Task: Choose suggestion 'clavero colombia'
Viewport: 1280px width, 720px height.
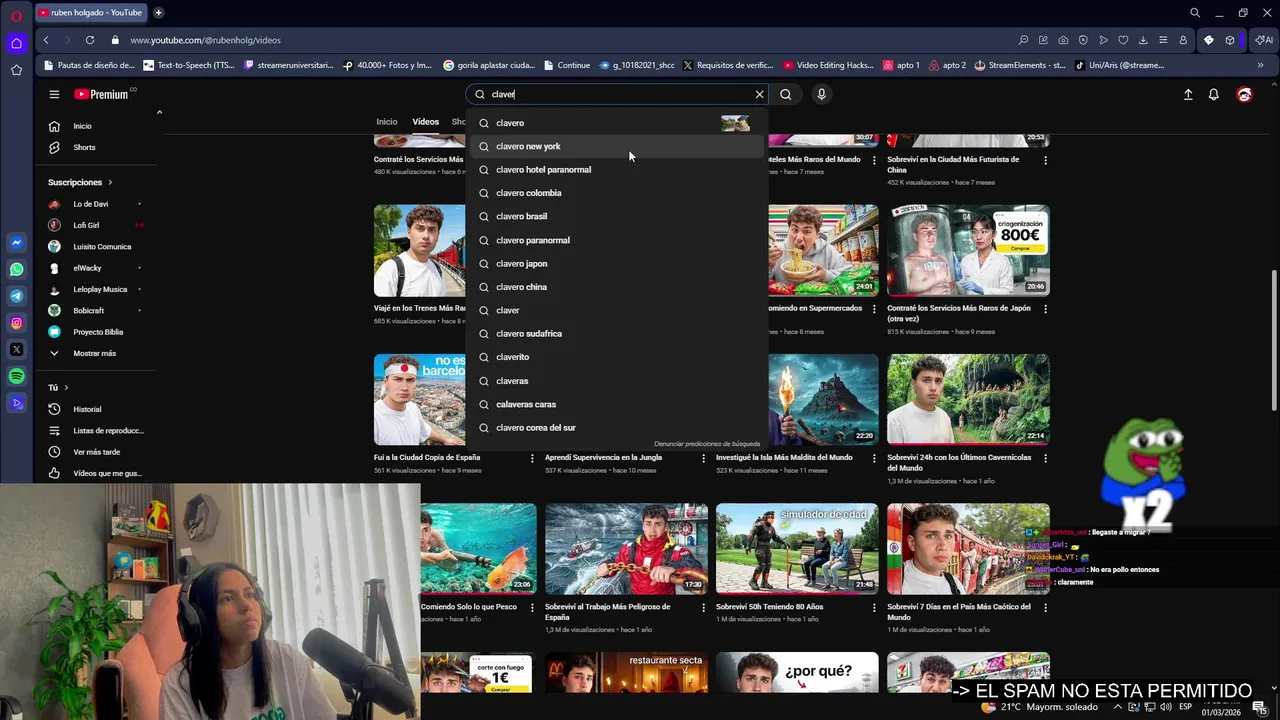Action: click(616, 193)
